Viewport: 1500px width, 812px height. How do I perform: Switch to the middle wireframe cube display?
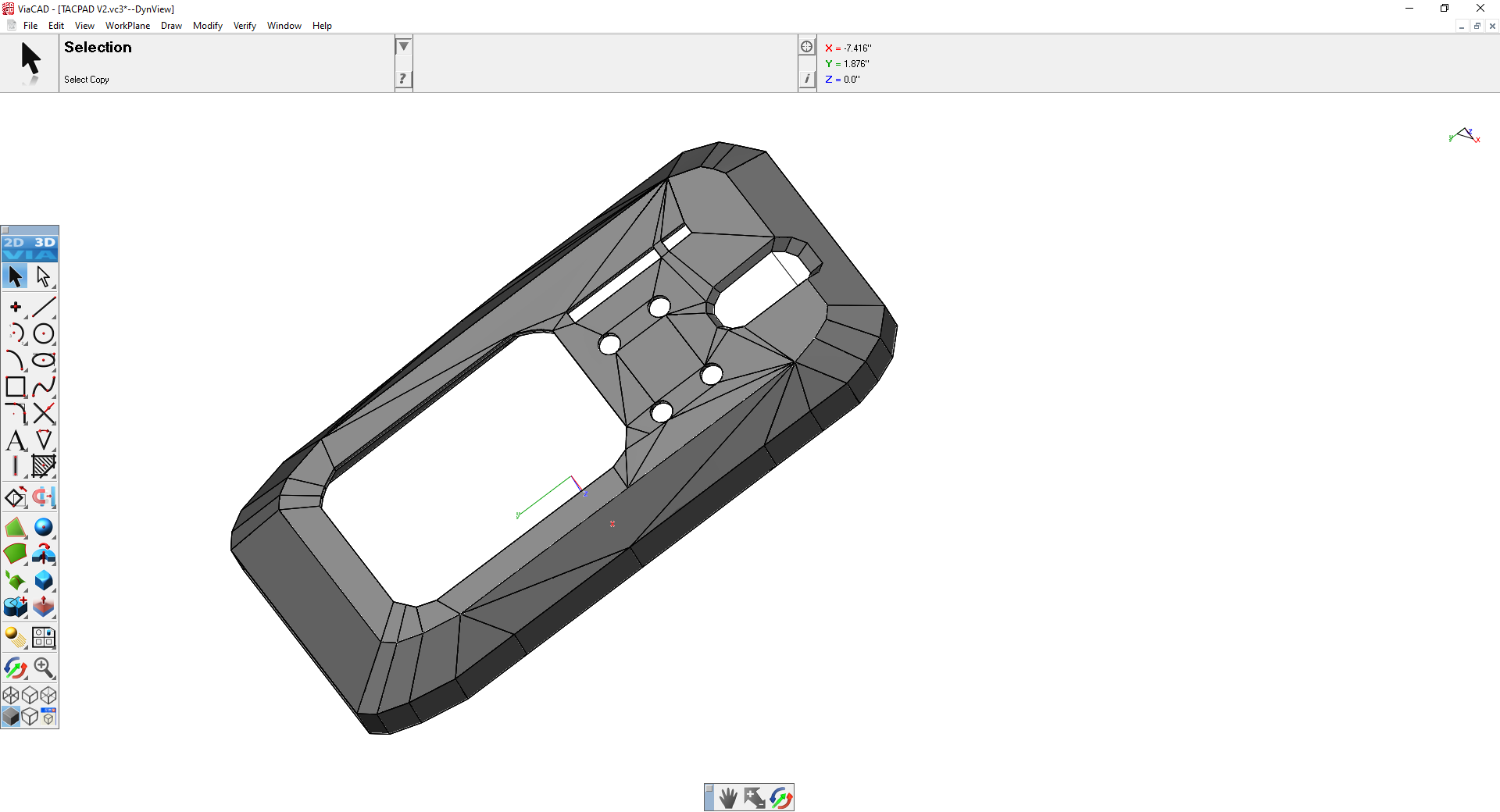(30, 695)
